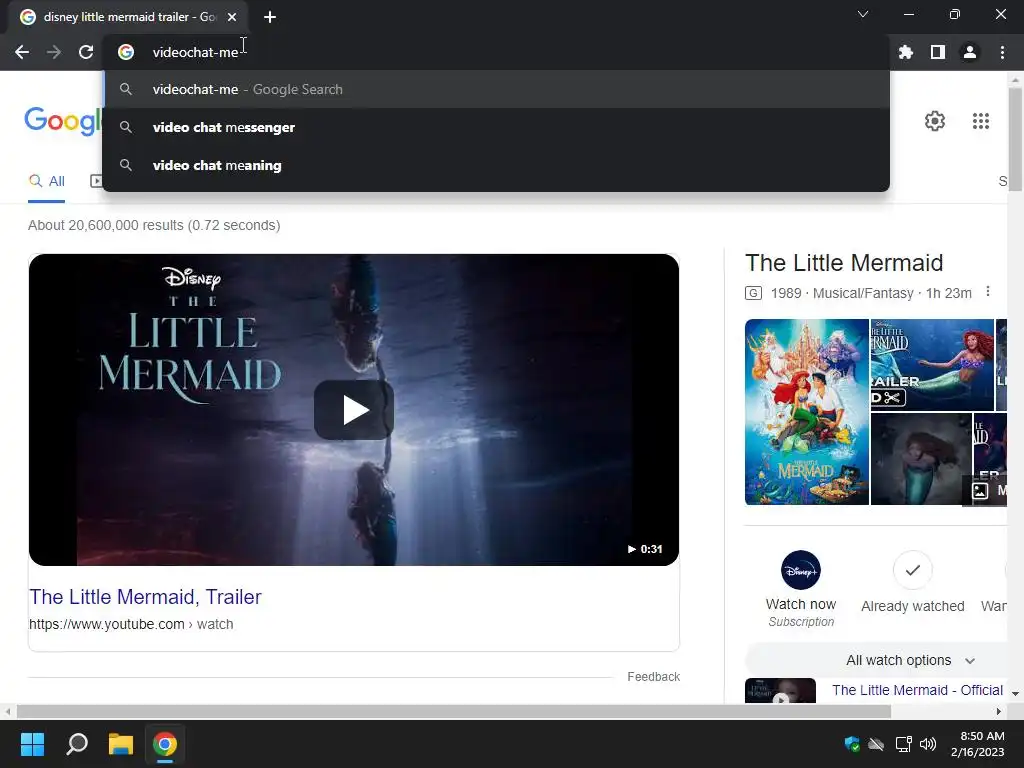This screenshot has width=1024, height=768.
Task: Open the Windows Start menu
Action: pos(32,744)
